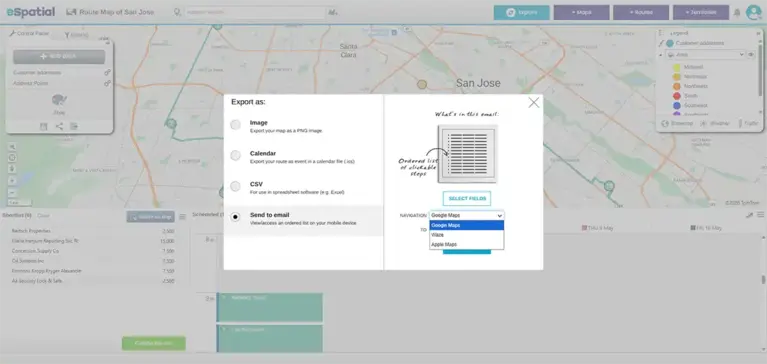Click the share icon in the control panel
Screen dimensions: 767x364
59,127
